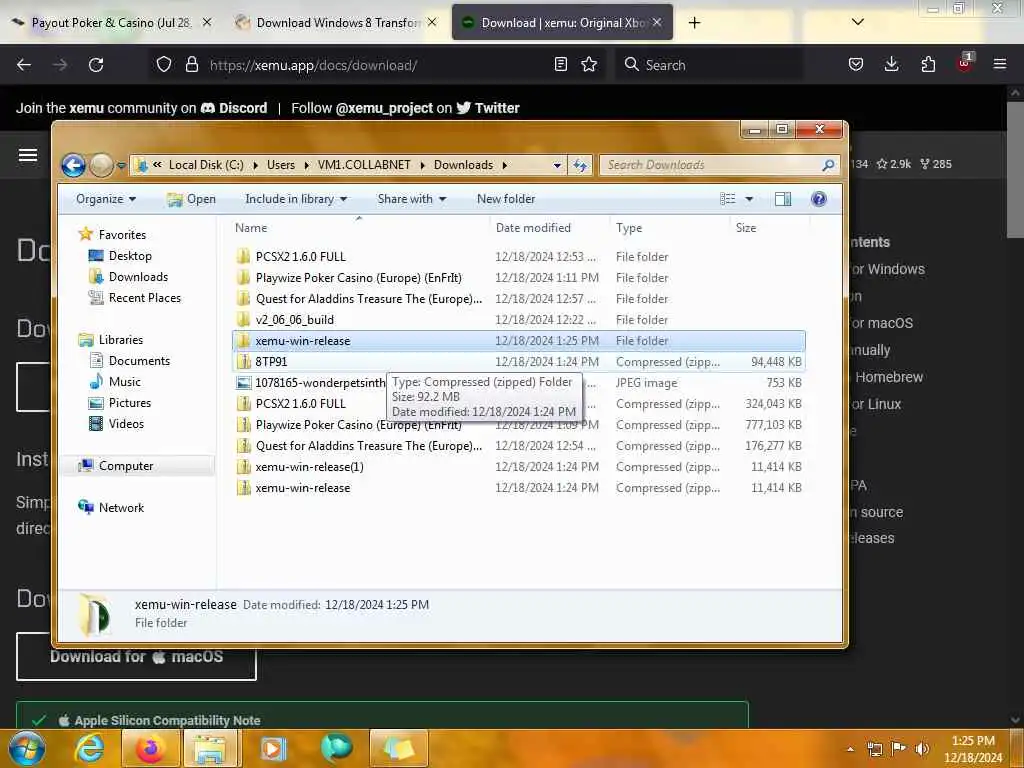Click VM1.COLLABNET breadcrumb segment
The width and height of the screenshot is (1024, 768).
click(364, 165)
